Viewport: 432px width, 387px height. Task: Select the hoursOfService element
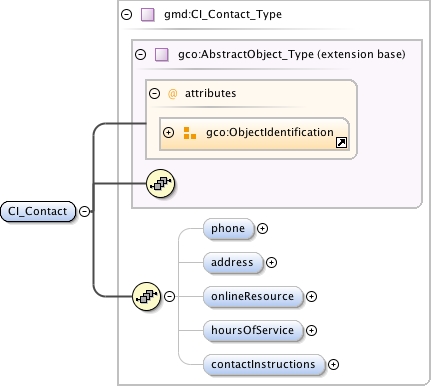click(253, 330)
